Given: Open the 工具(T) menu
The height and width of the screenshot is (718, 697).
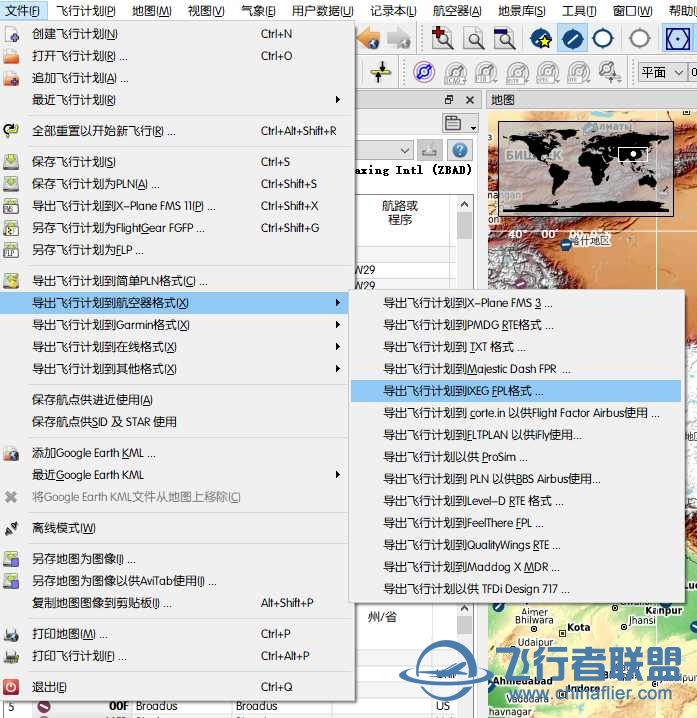Looking at the screenshot, I should (579, 10).
